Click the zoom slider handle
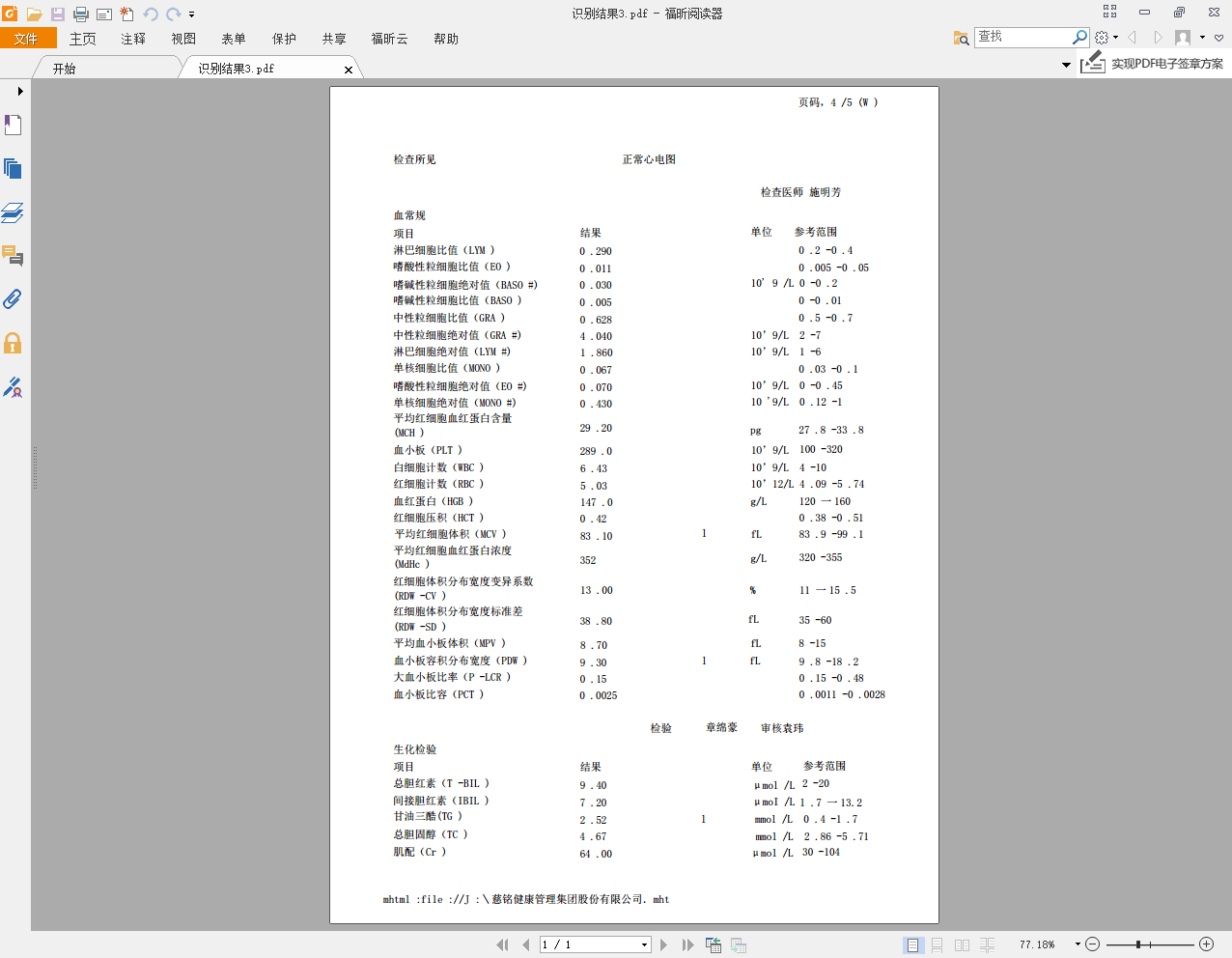This screenshot has height=958, width=1232. (x=1139, y=944)
